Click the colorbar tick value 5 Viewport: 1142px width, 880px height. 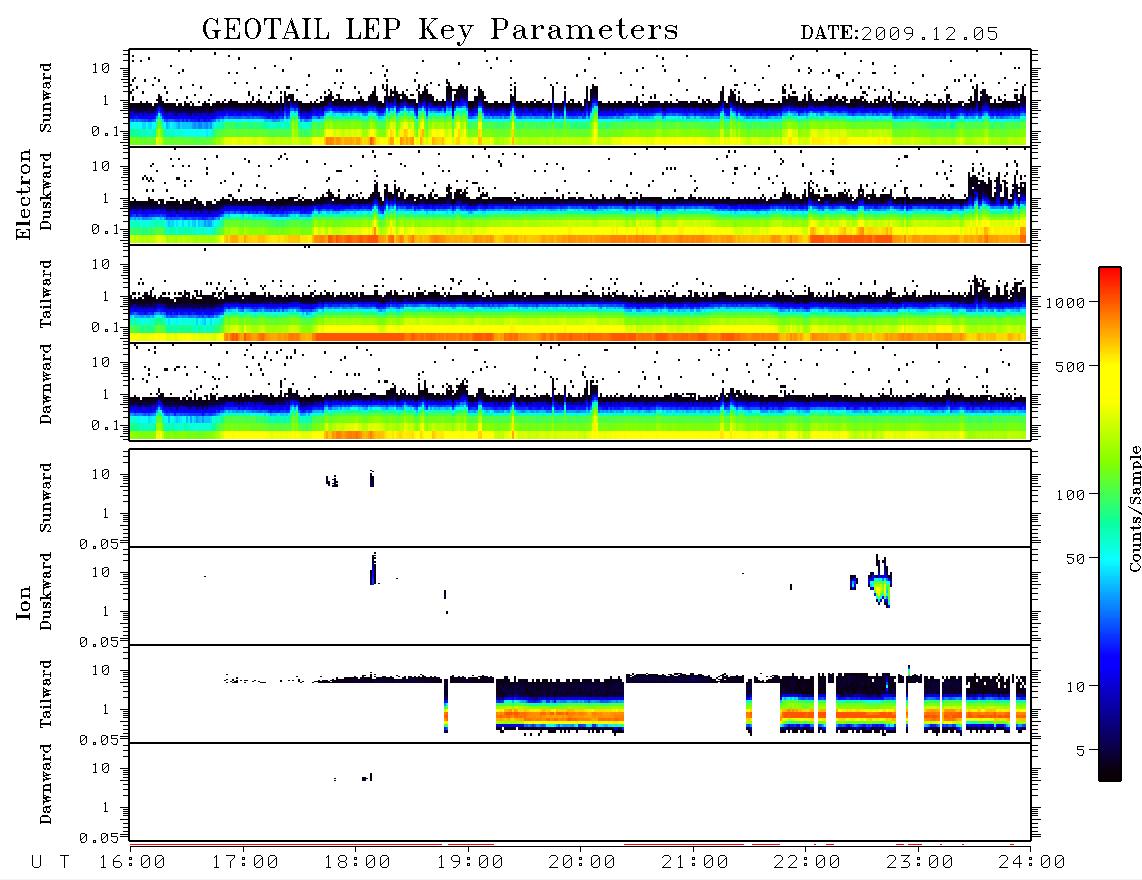pos(1081,751)
